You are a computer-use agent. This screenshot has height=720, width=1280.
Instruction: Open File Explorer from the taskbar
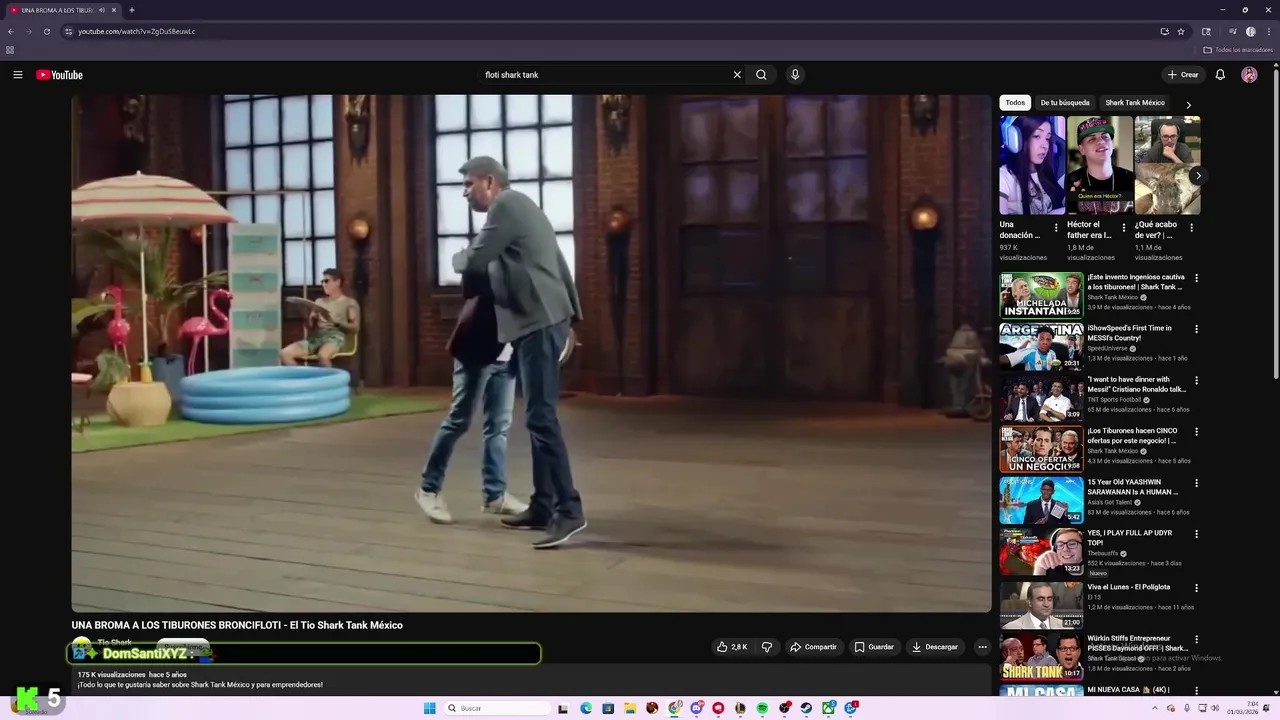pos(630,708)
